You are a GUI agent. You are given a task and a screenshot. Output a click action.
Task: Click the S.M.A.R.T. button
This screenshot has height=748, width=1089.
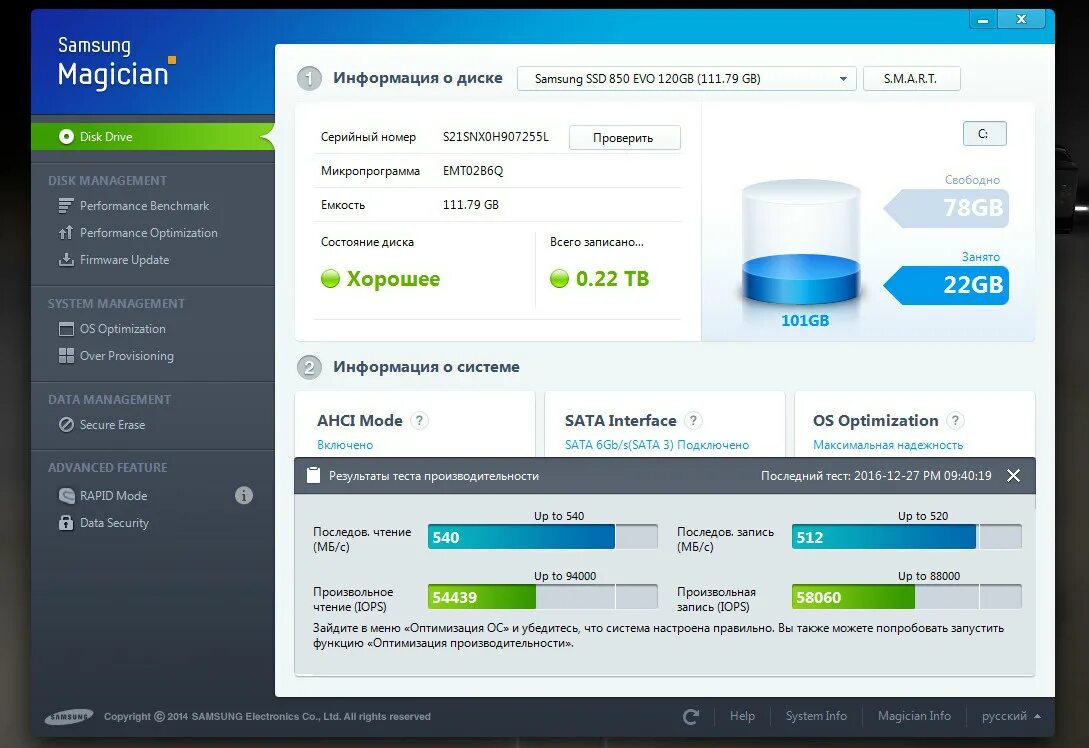pyautogui.click(x=911, y=78)
